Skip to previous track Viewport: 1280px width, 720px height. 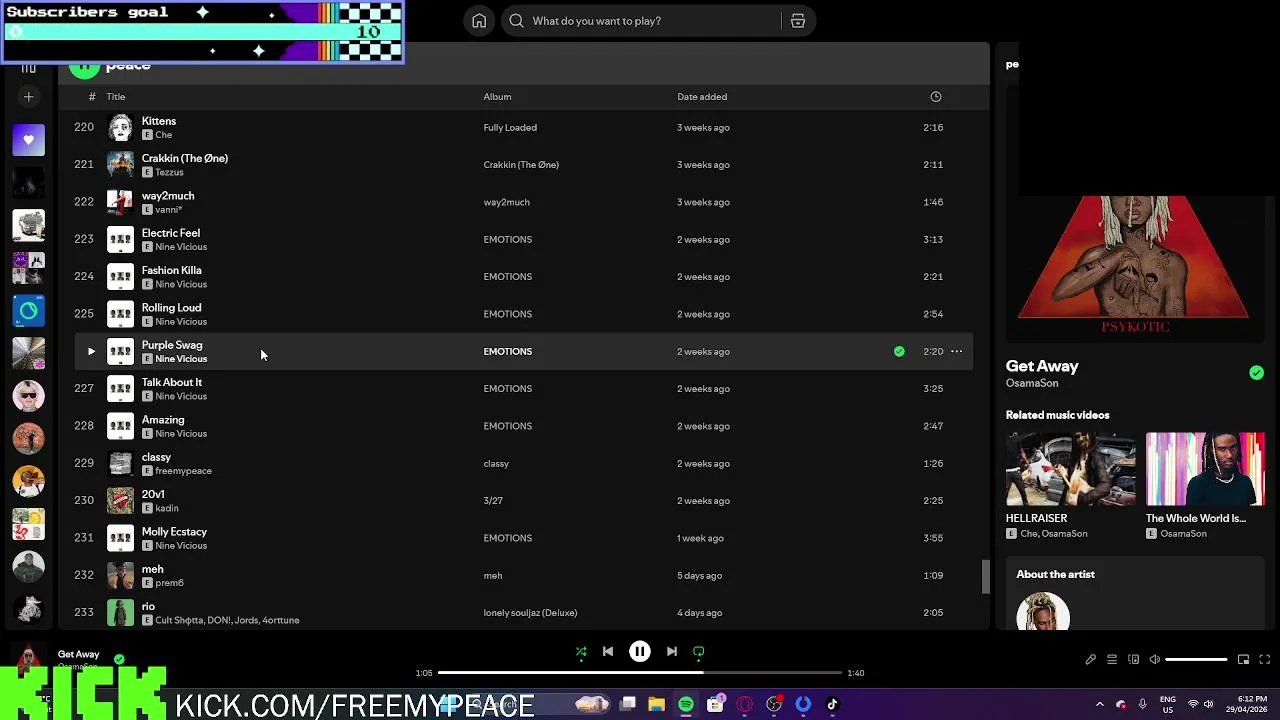pos(608,652)
